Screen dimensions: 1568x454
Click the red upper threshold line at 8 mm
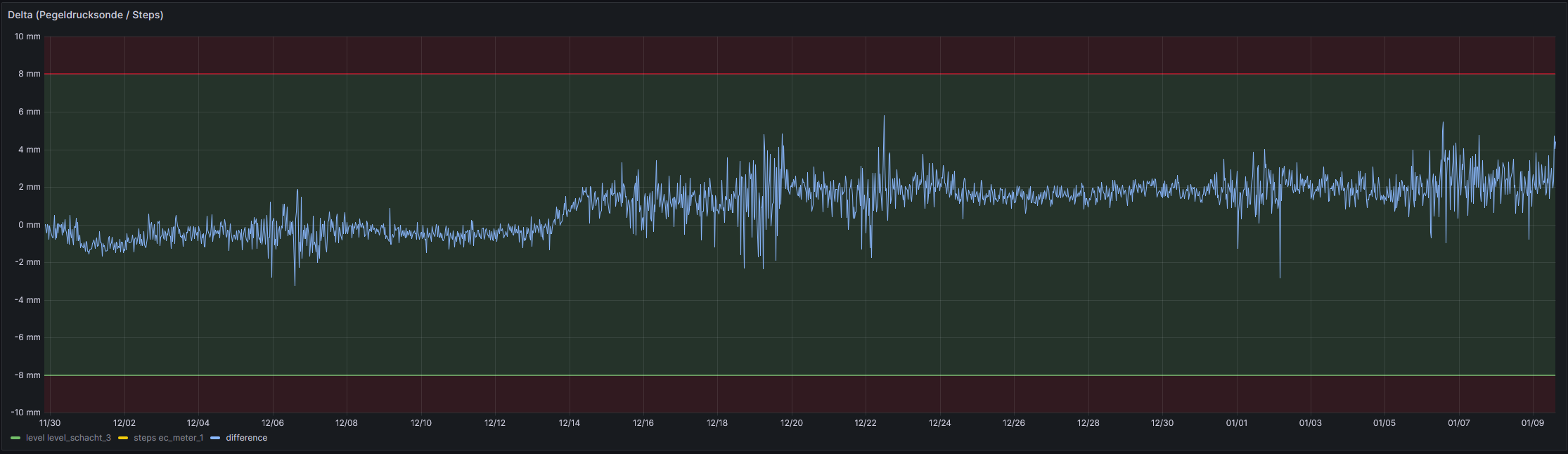tap(703, 74)
